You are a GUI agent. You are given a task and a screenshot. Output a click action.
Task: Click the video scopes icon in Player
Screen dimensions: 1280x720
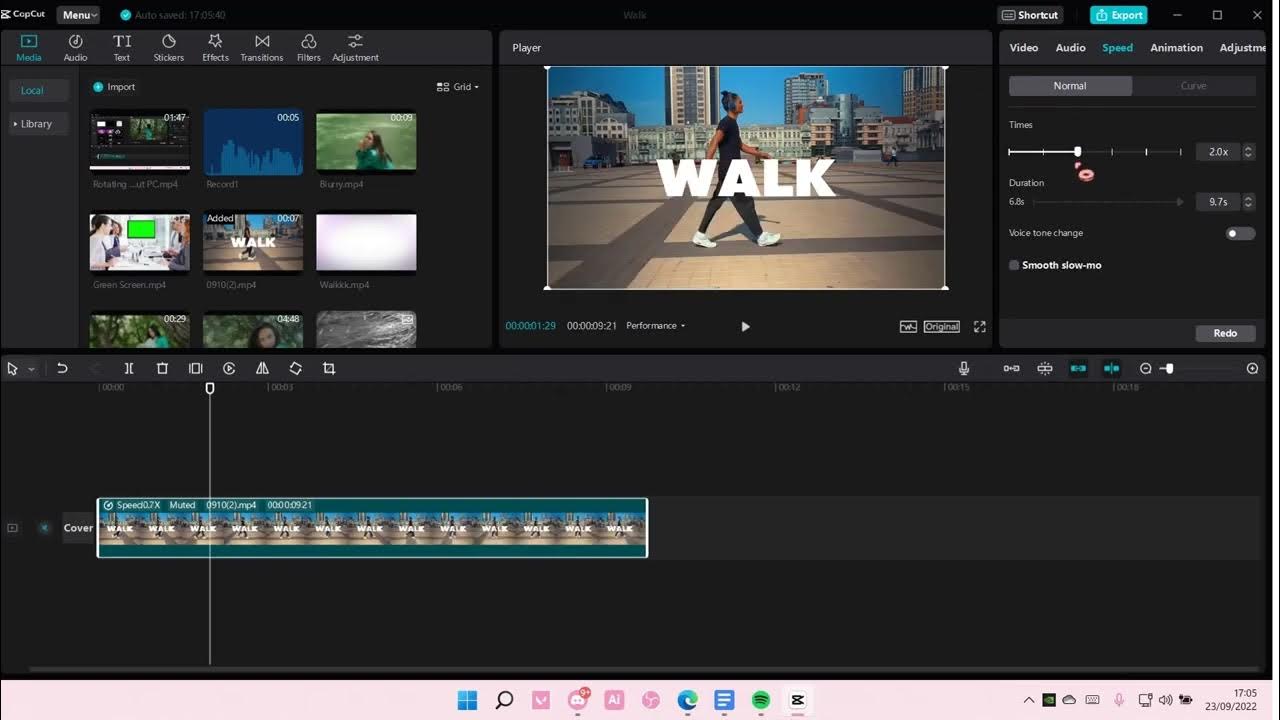[x=908, y=326]
